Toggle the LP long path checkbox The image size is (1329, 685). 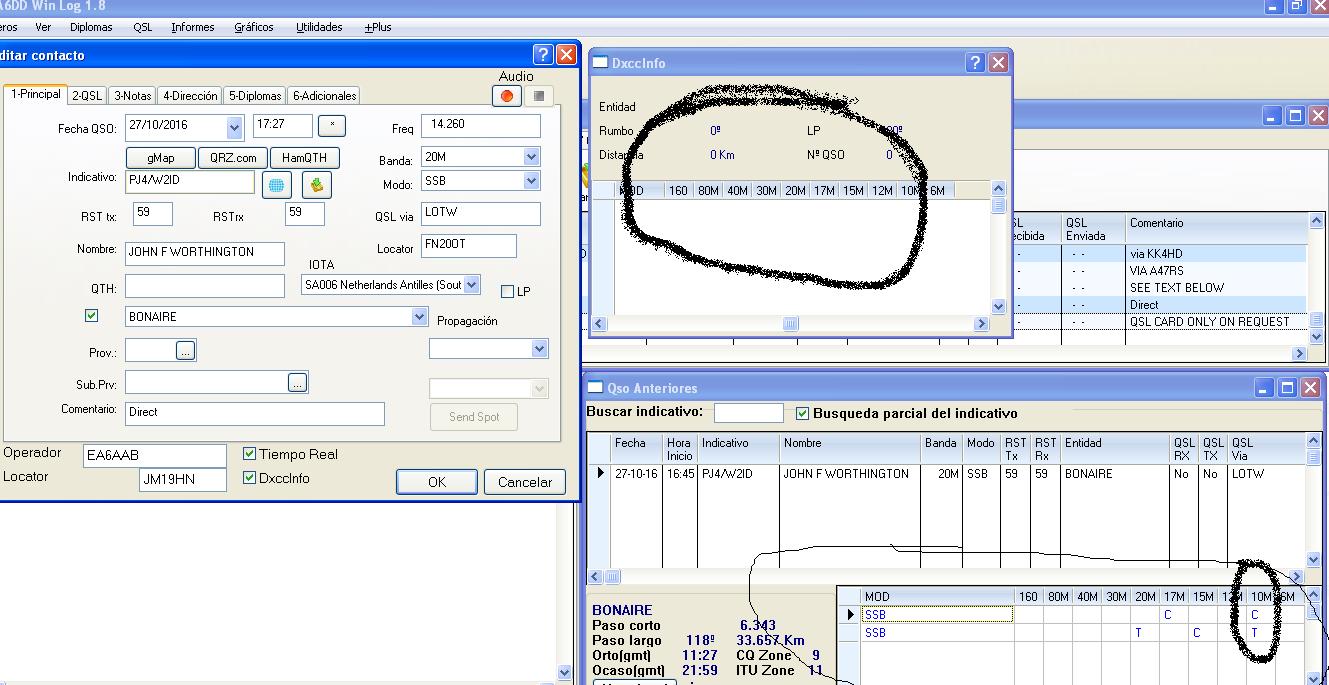click(507, 292)
